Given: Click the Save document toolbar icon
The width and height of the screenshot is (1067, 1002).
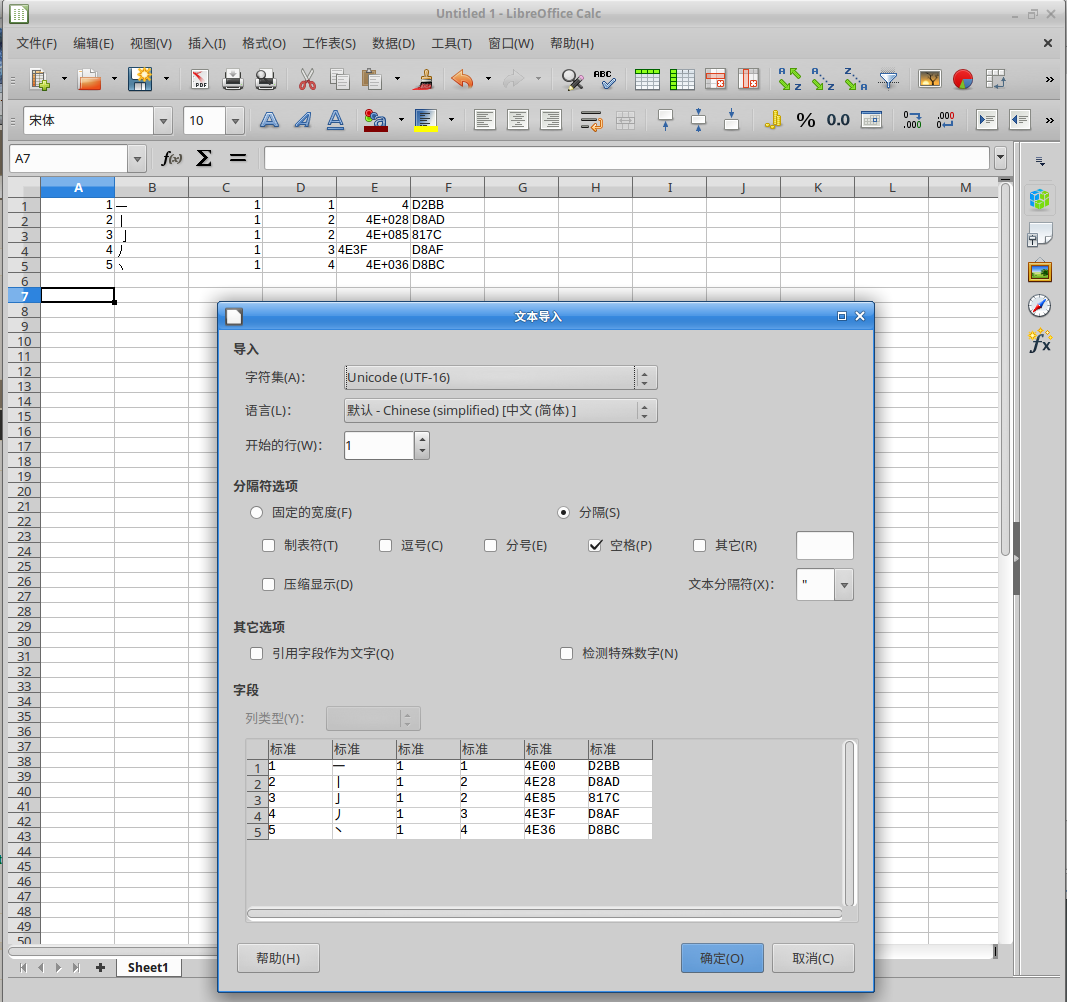Looking at the screenshot, I should pyautogui.click(x=140, y=79).
